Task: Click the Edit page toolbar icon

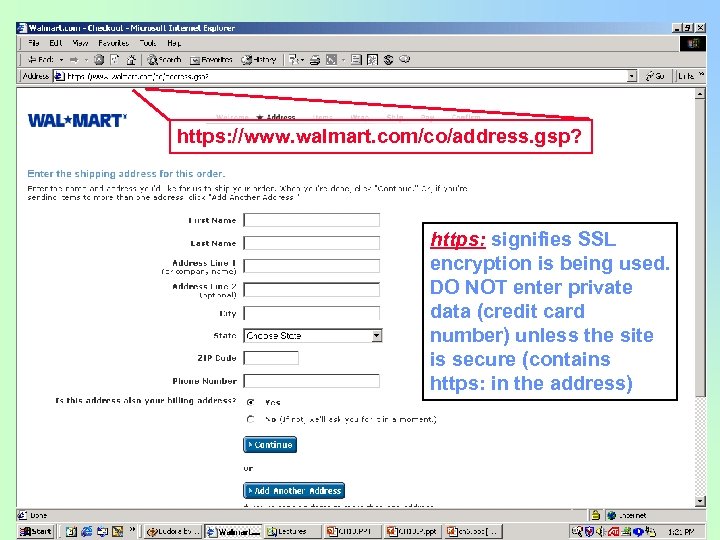Action: (331, 60)
